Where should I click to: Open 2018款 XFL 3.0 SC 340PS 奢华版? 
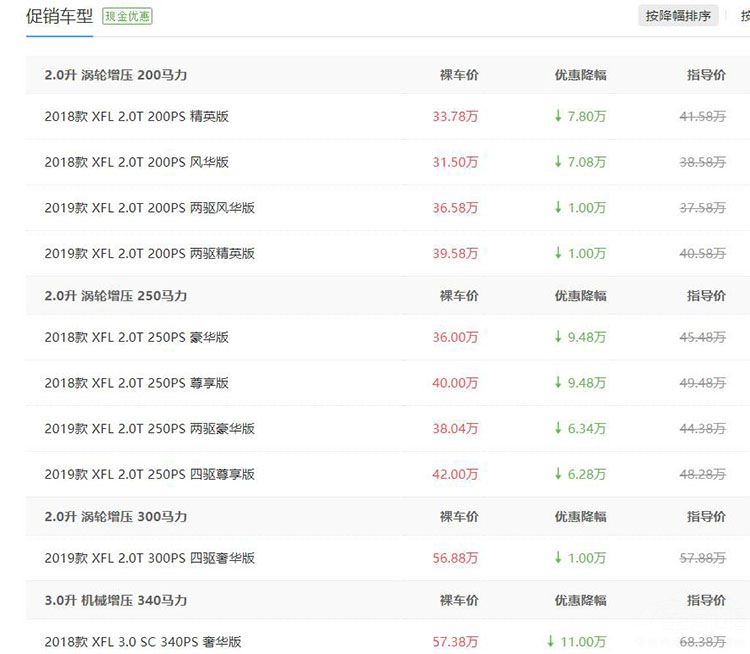143,642
